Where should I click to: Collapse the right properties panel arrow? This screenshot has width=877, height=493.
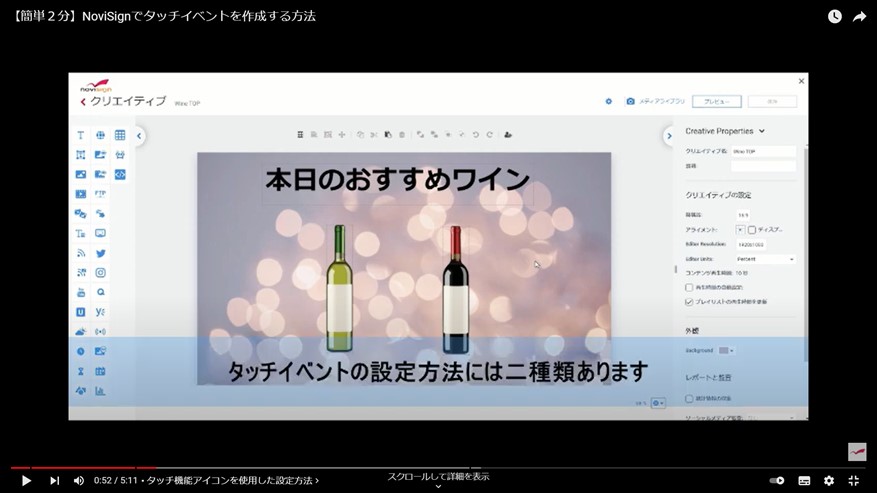point(668,135)
